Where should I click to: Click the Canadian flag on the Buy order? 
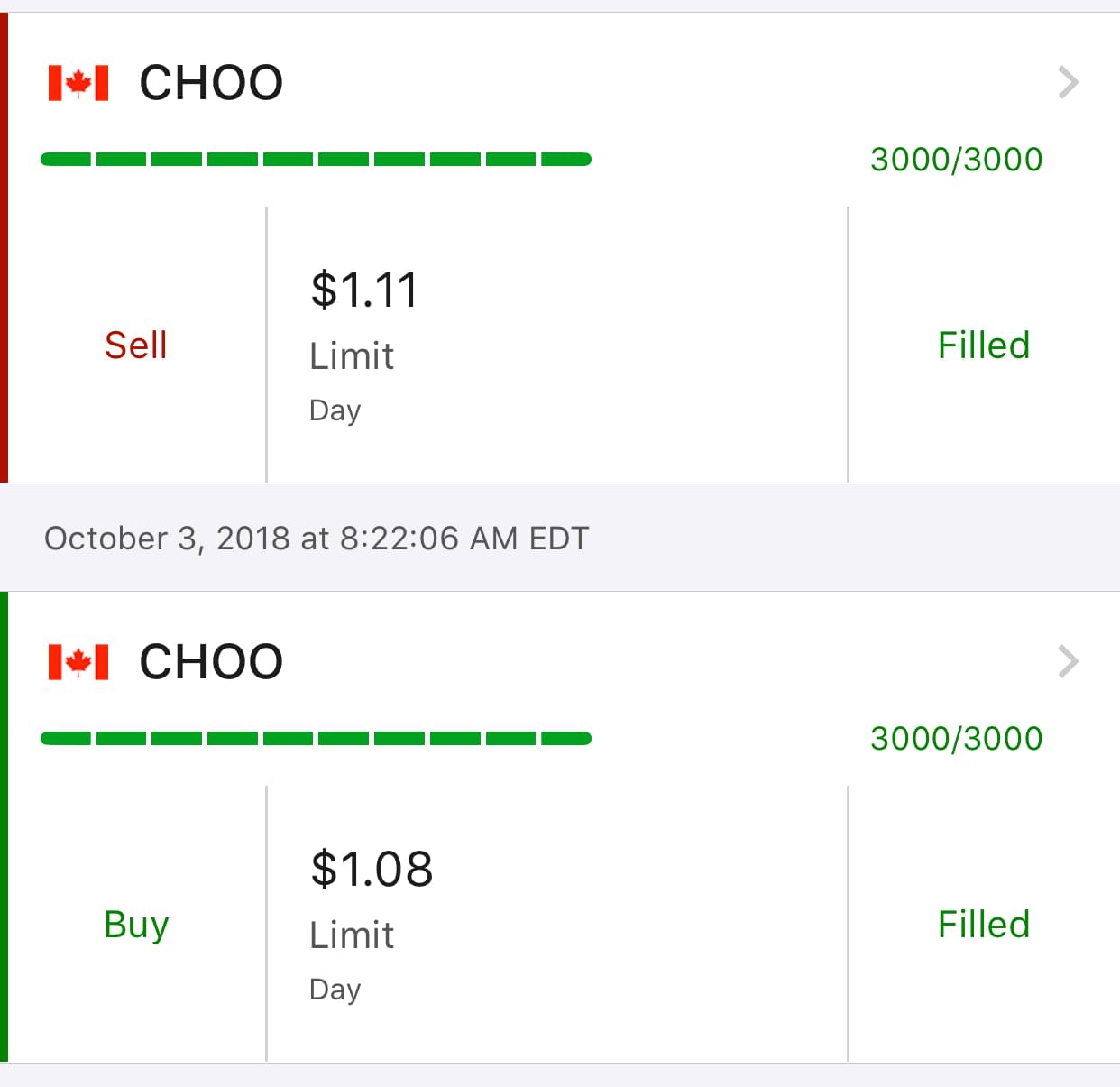pyautogui.click(x=78, y=662)
